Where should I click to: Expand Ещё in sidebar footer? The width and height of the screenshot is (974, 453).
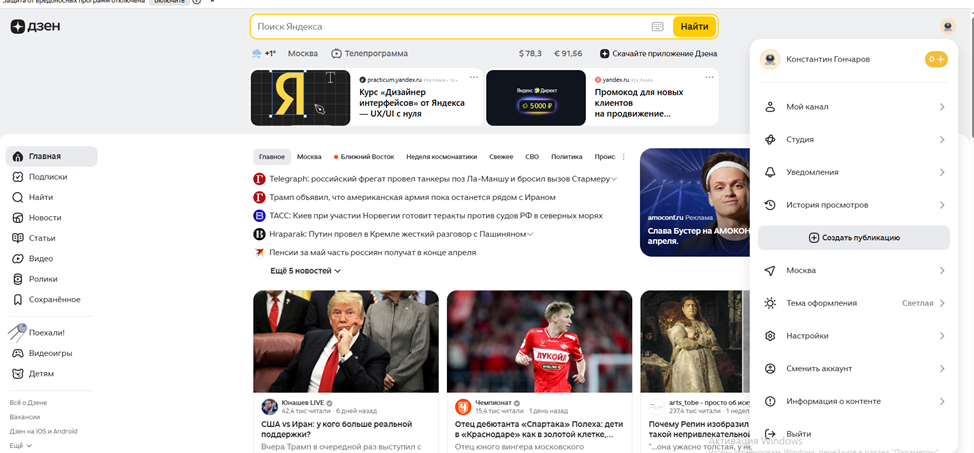[x=20, y=446]
